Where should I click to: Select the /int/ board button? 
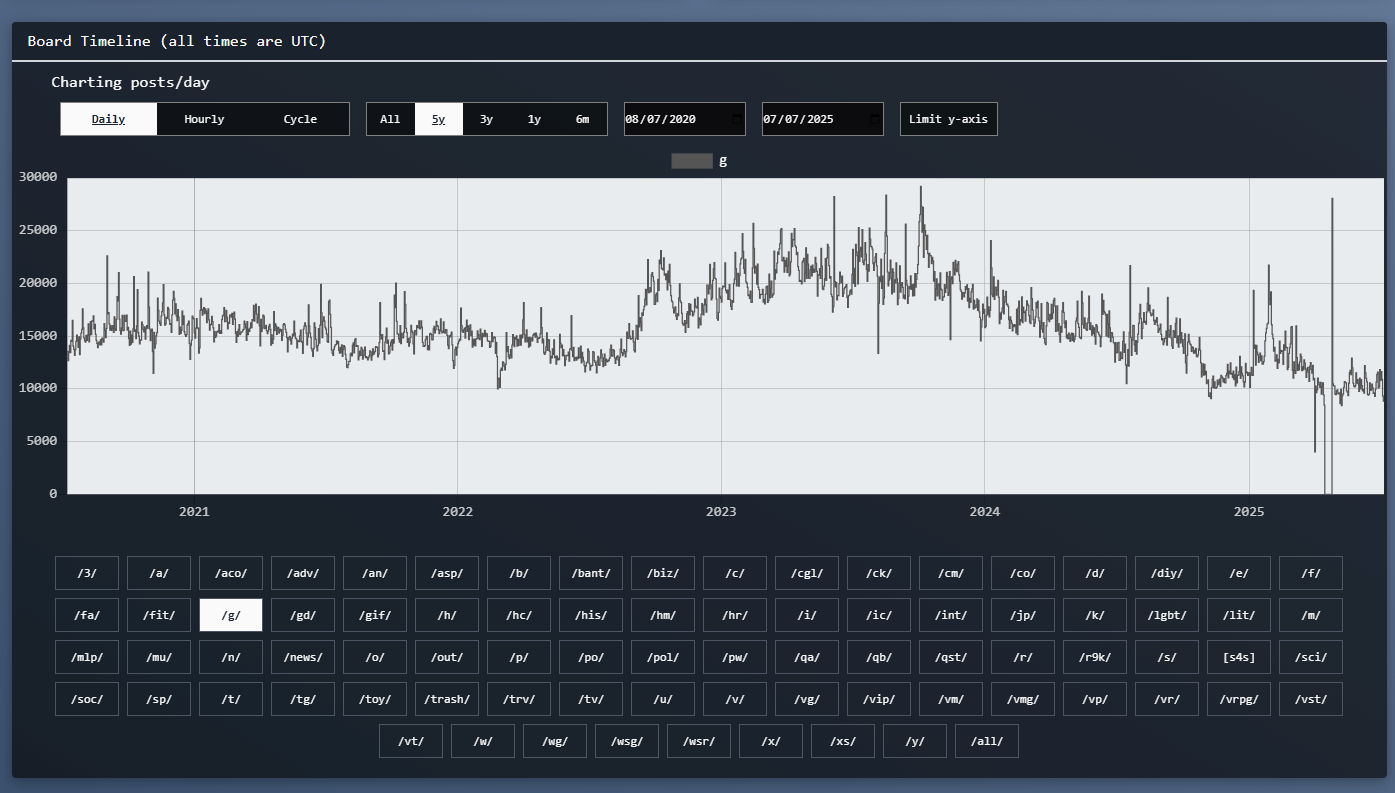tap(951, 615)
